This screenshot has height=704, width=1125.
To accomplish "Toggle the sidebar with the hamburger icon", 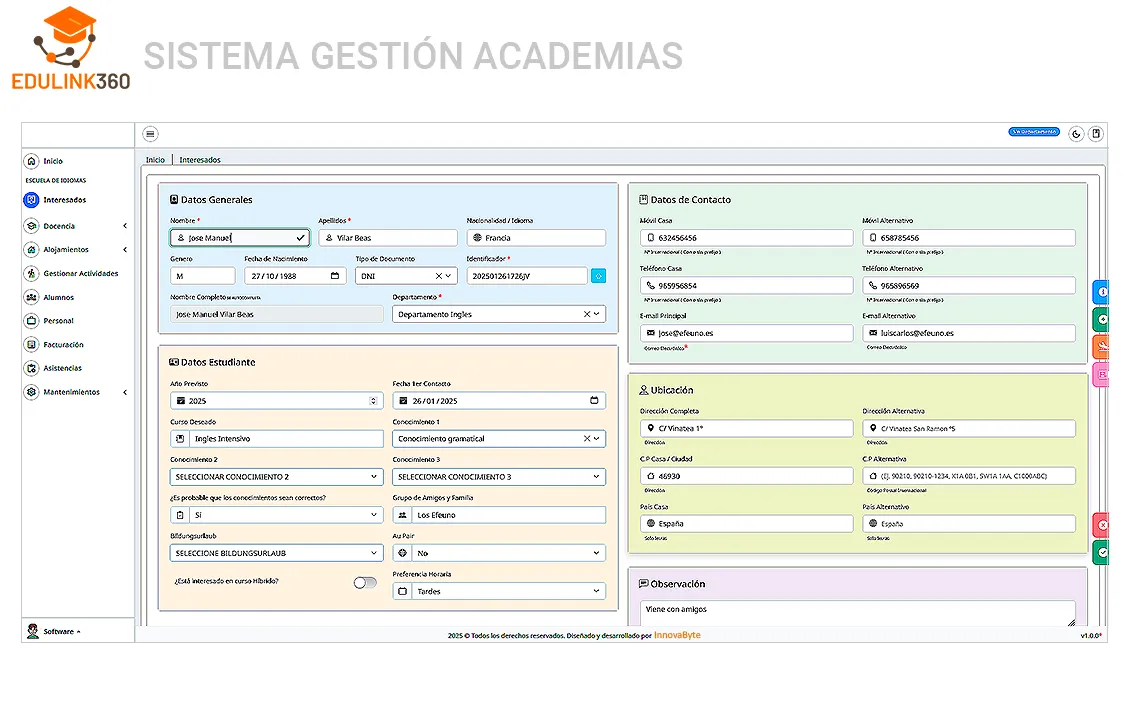I will pyautogui.click(x=150, y=134).
